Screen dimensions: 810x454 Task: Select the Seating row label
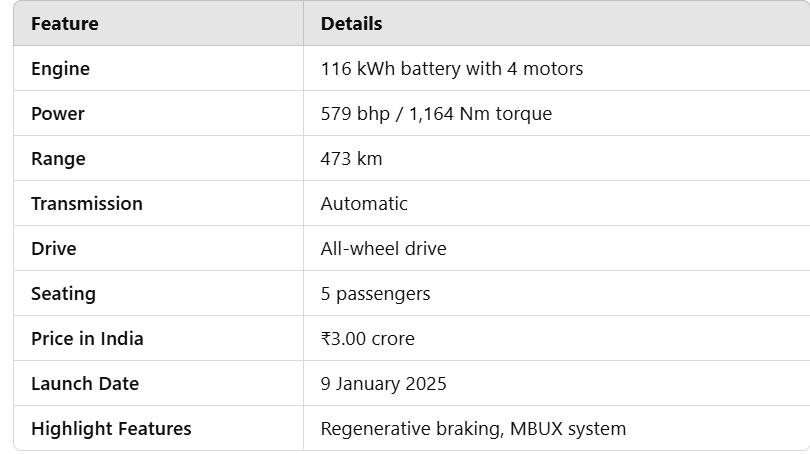[x=63, y=293]
